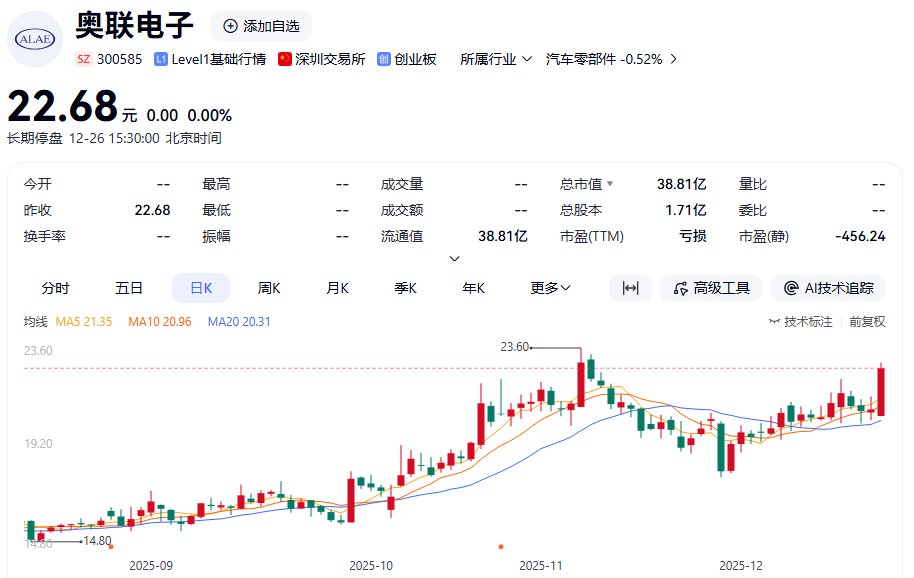Open the 汽车零部件 industry link
Viewport: 914px width, 578px height.
click(611, 59)
